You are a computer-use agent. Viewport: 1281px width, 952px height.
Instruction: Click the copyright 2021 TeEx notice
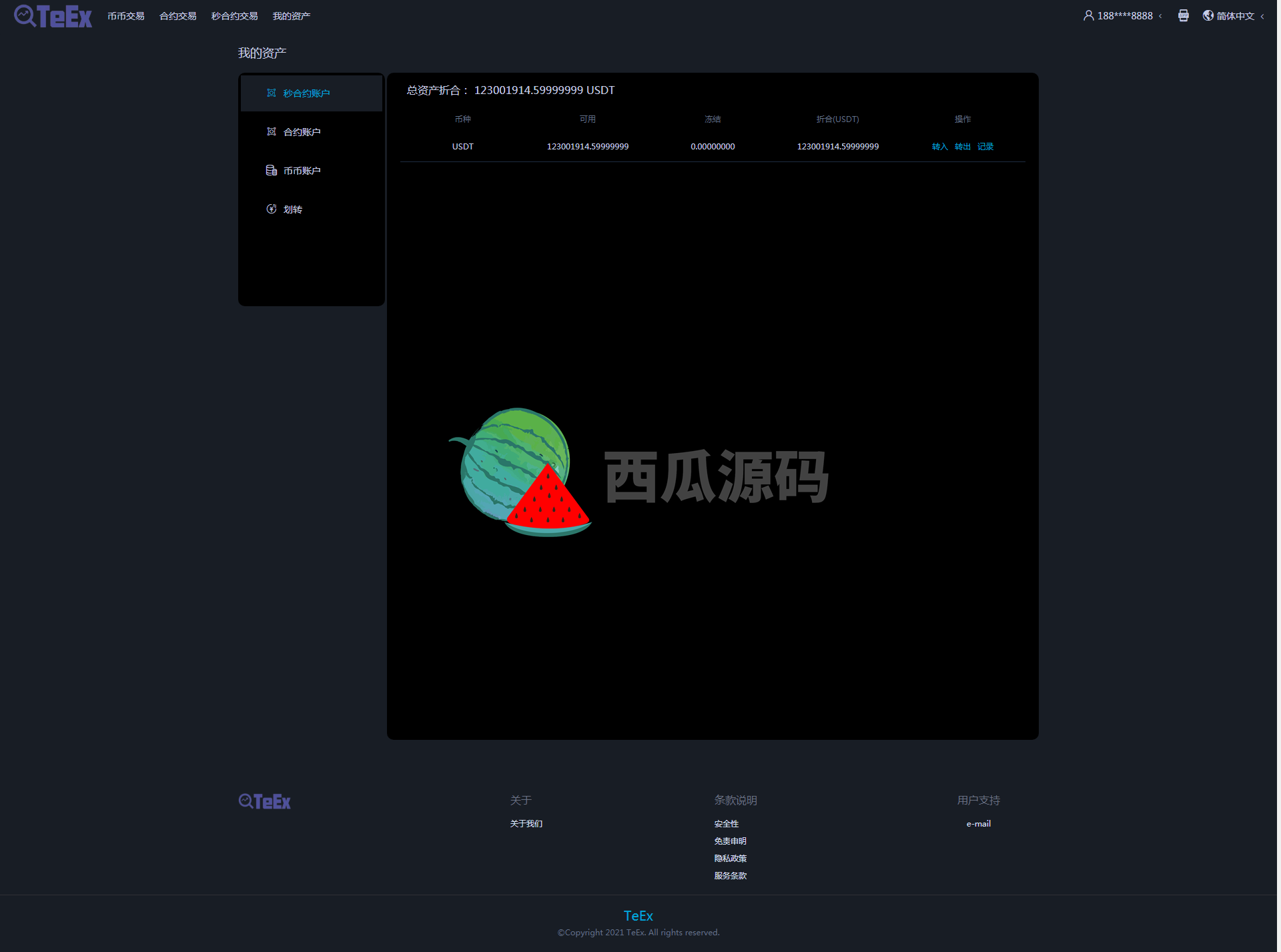click(638, 933)
